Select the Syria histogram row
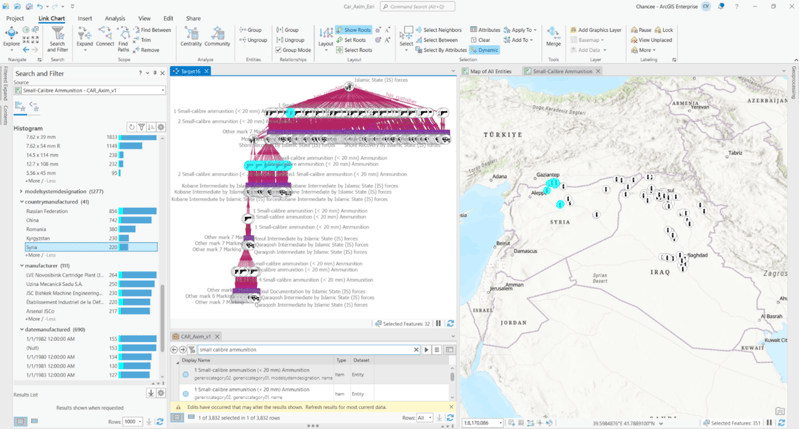 (91, 247)
